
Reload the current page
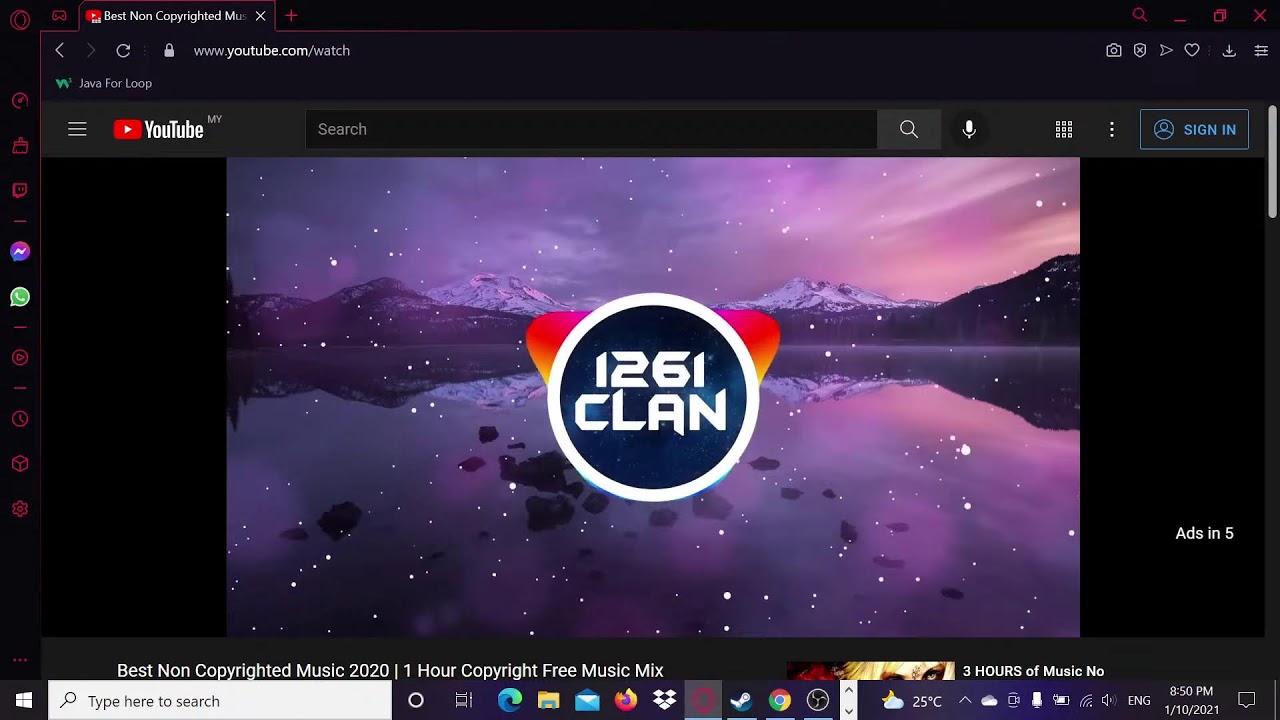pyautogui.click(x=123, y=50)
